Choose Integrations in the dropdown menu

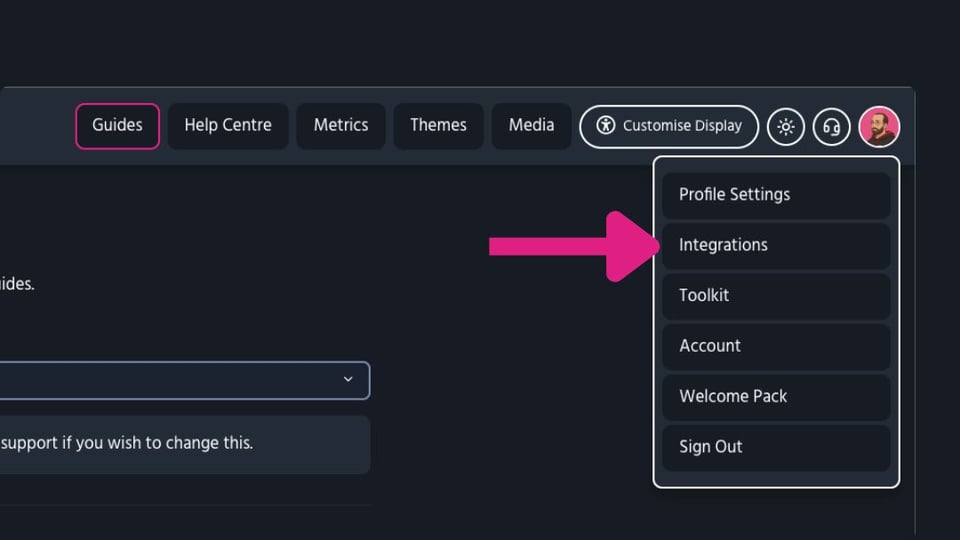776,246
